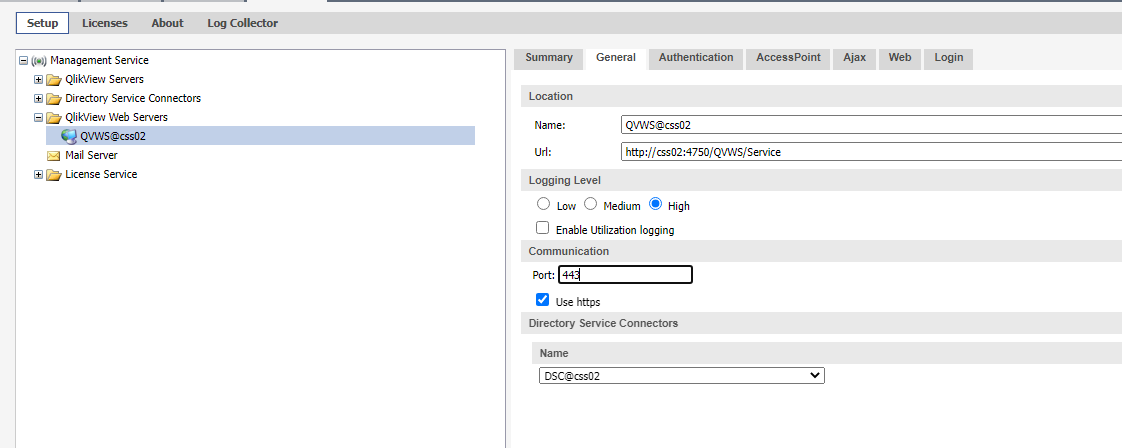Select Medium logging level
Image resolution: width=1122 pixels, height=448 pixels.
(590, 205)
